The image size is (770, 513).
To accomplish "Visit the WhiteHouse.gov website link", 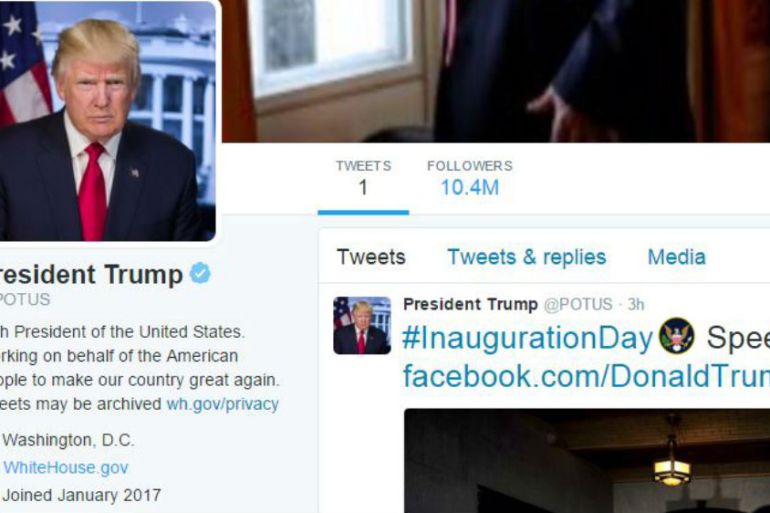I will pos(65,467).
